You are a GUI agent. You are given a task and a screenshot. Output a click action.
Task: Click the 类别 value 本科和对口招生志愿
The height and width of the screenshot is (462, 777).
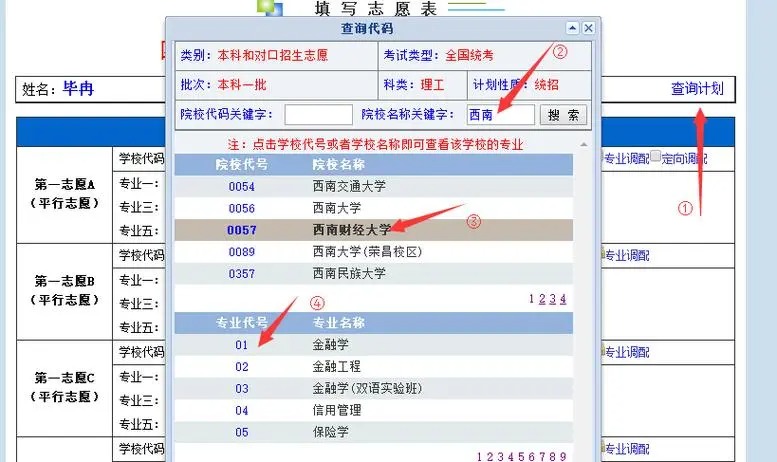[273, 55]
